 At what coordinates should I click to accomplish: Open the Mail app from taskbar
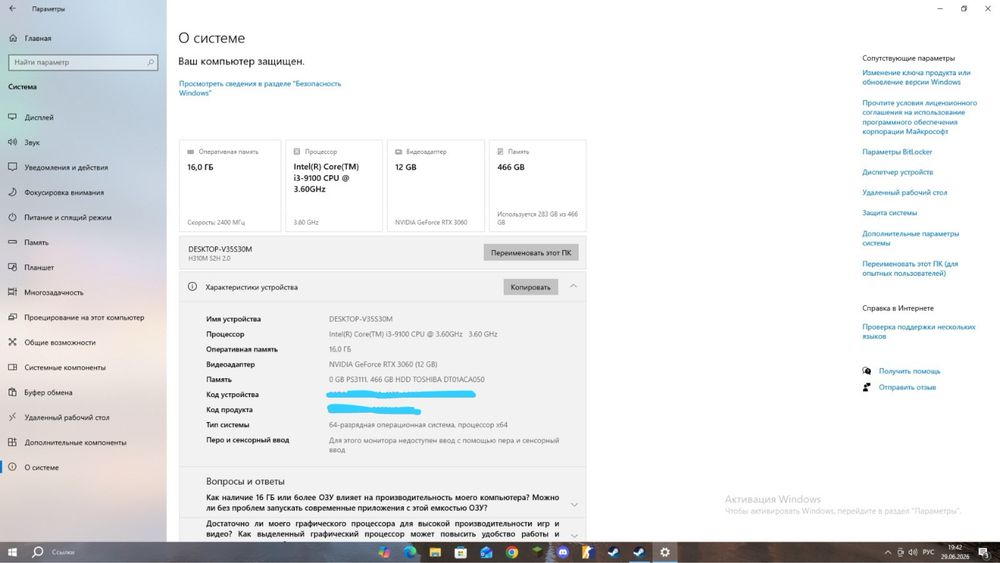click(x=486, y=552)
